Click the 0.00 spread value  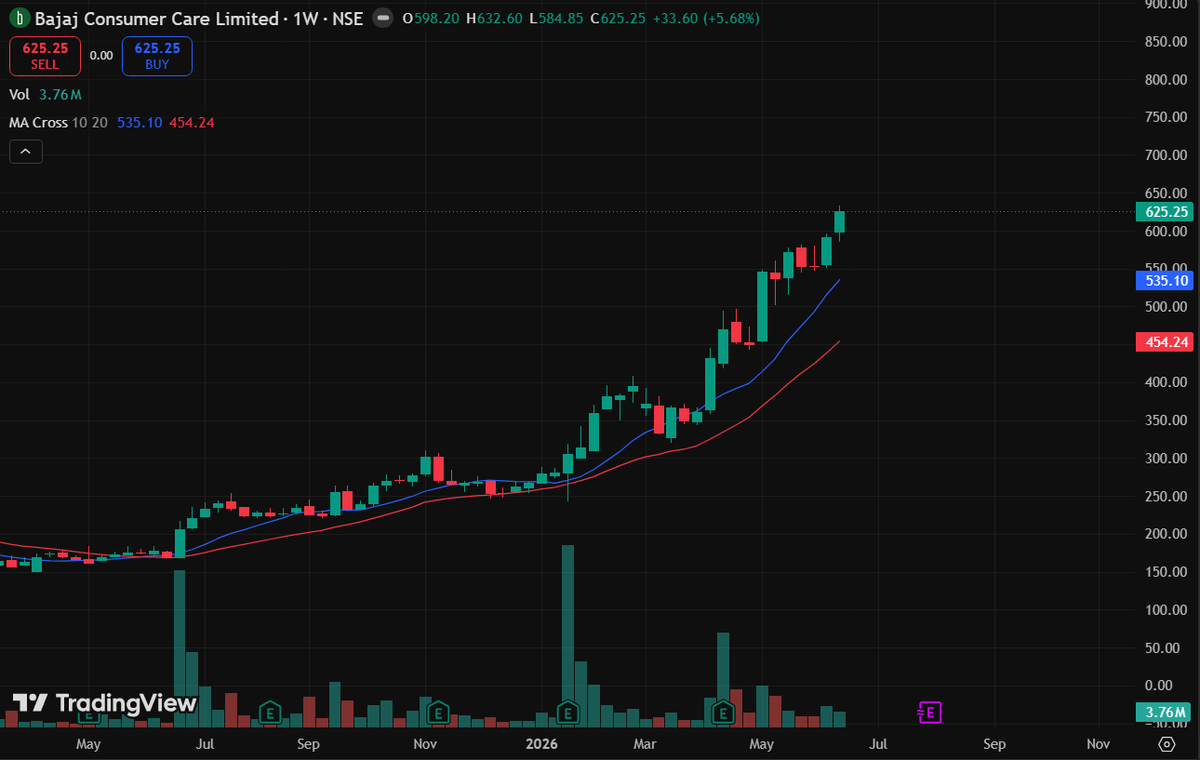(101, 56)
